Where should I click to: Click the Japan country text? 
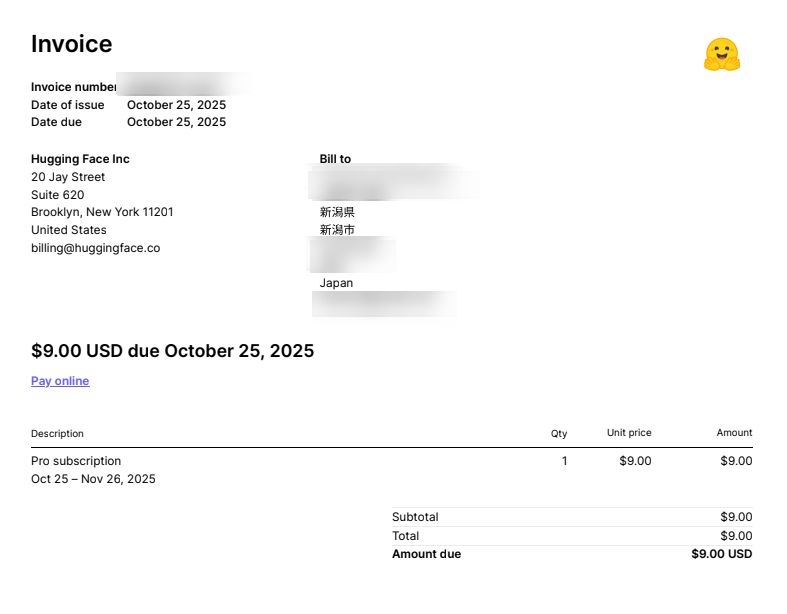point(336,283)
